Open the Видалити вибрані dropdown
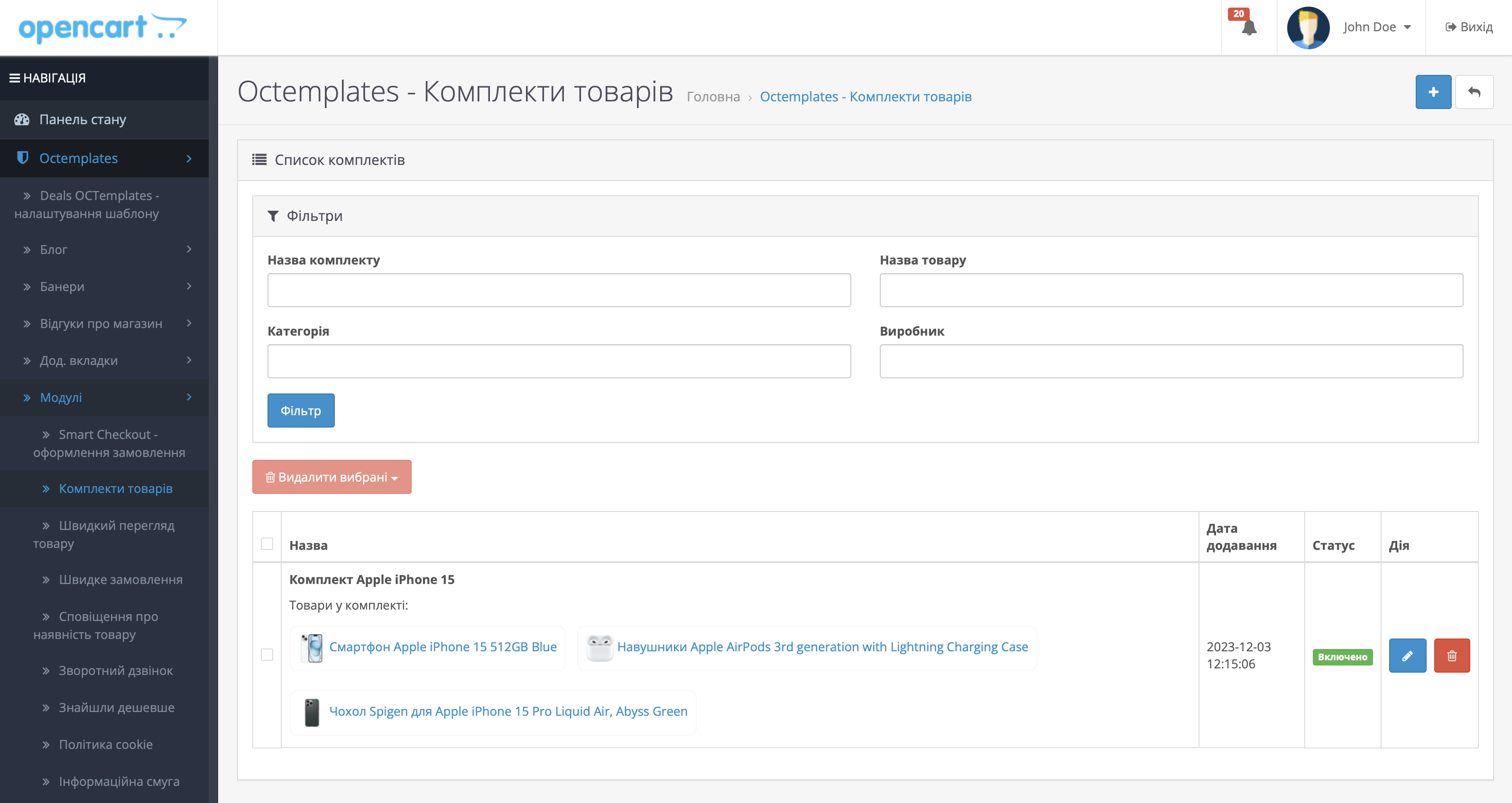The width and height of the screenshot is (1512, 803). (332, 477)
